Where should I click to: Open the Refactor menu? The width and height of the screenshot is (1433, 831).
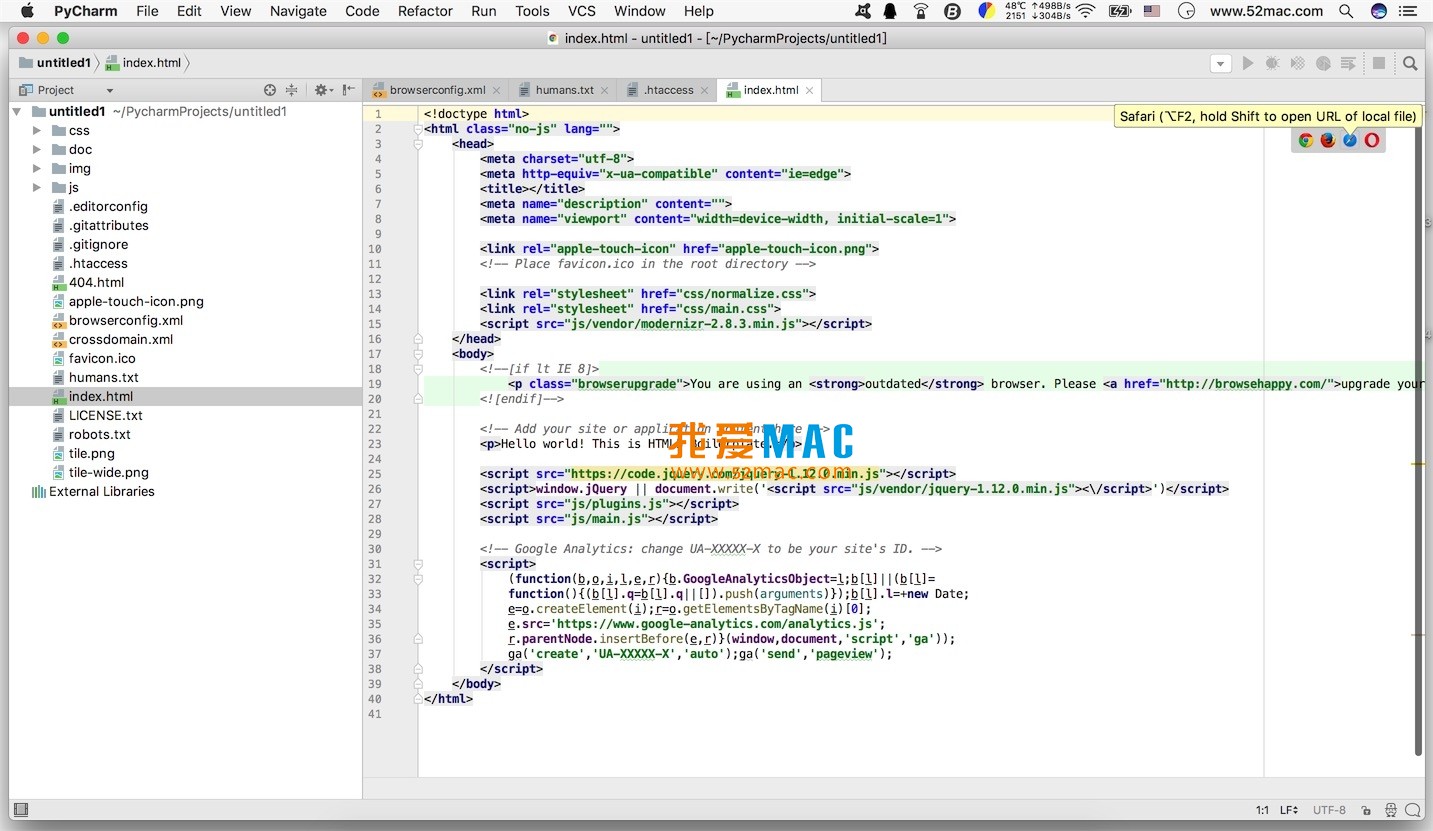click(425, 11)
